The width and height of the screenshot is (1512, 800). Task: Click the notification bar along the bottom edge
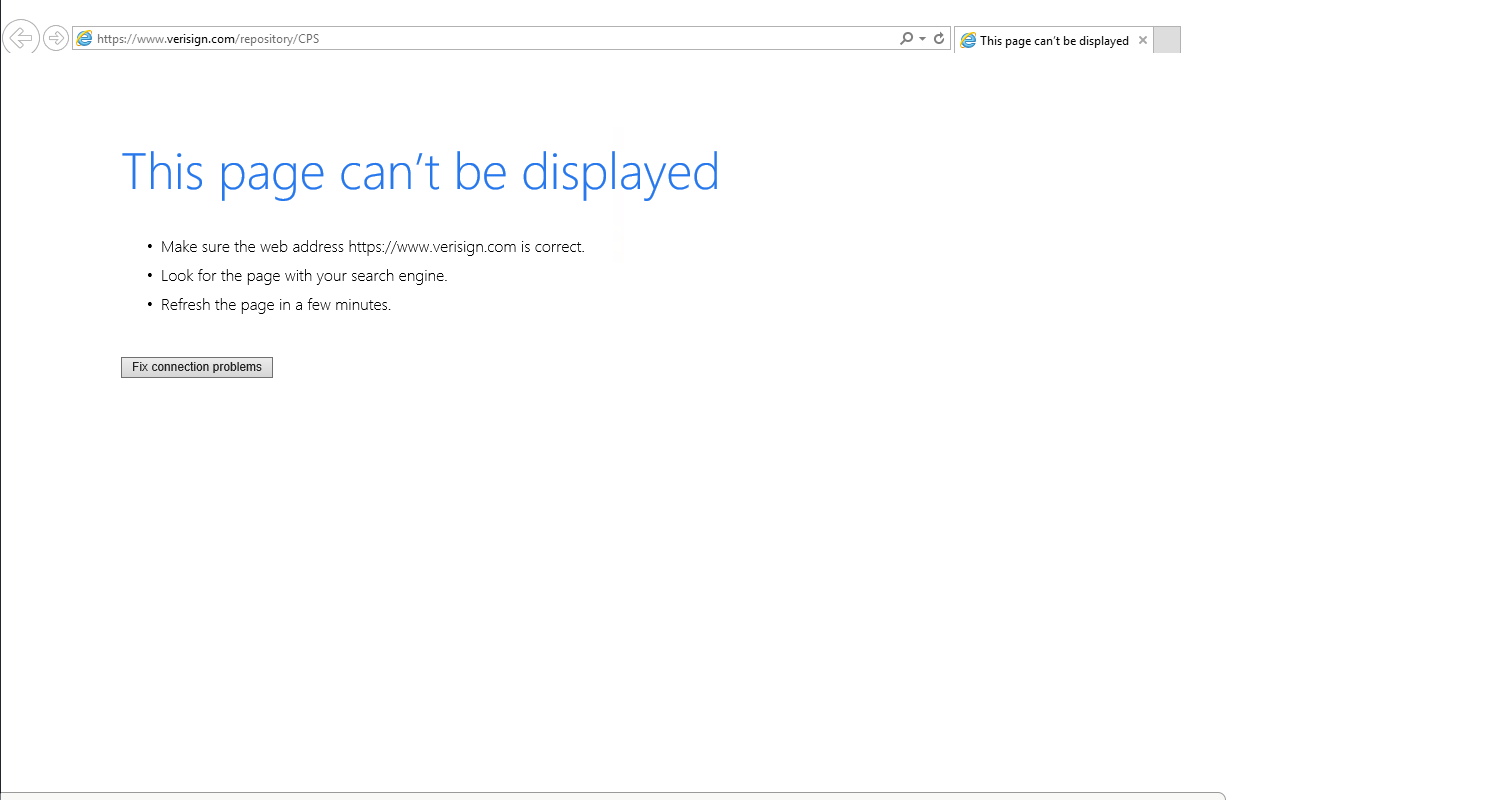tap(612, 796)
